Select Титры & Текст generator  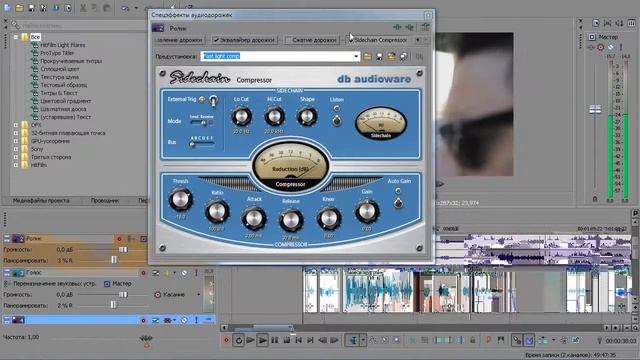point(59,93)
